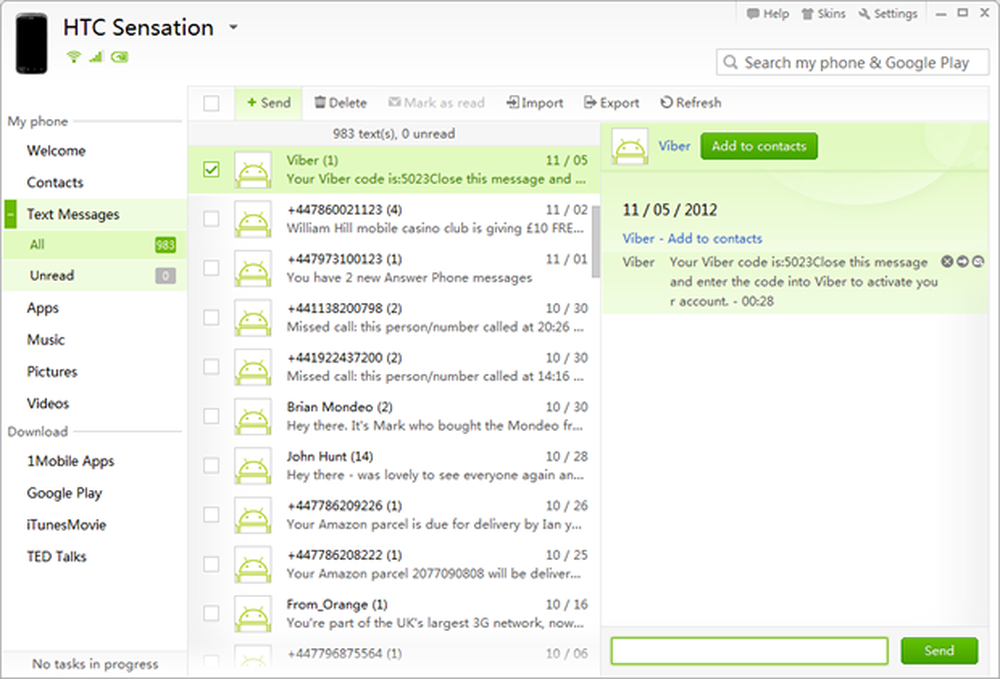Click the +447860021123 contact avatar
1000x679 pixels.
253,219
